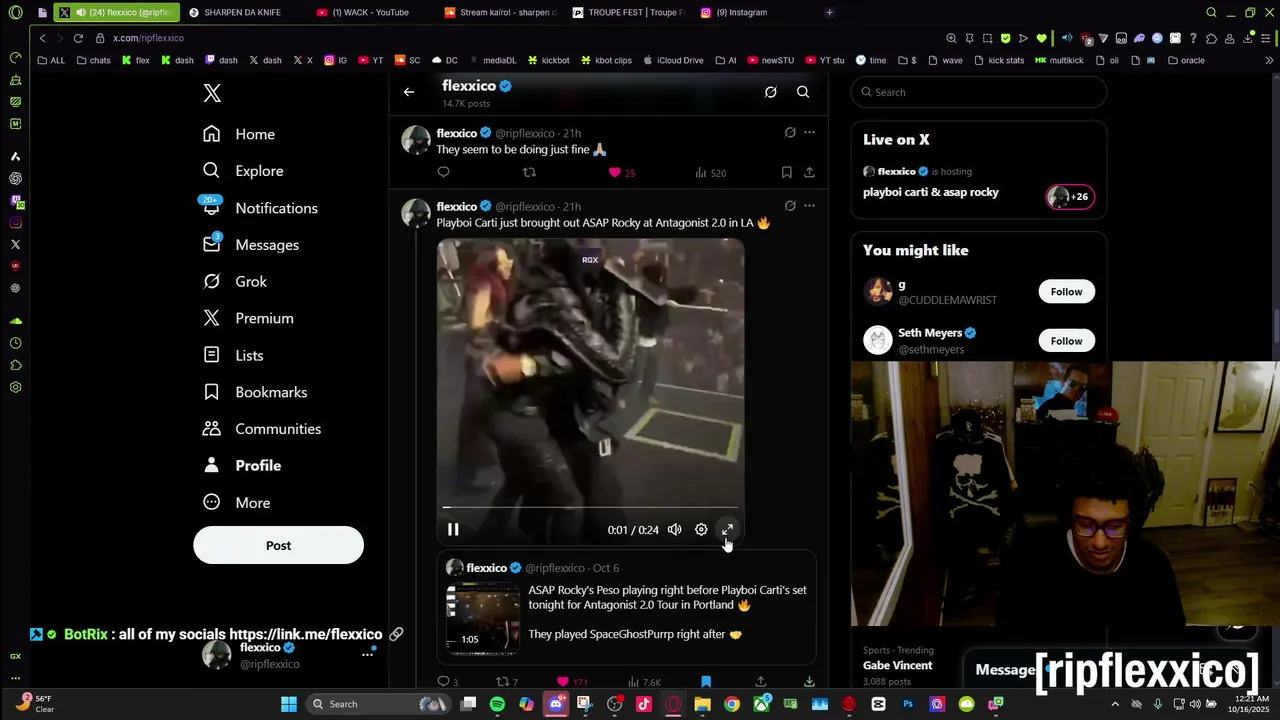The width and height of the screenshot is (1280, 720).
Task: Open Grok from the sidebar
Action: click(234, 282)
